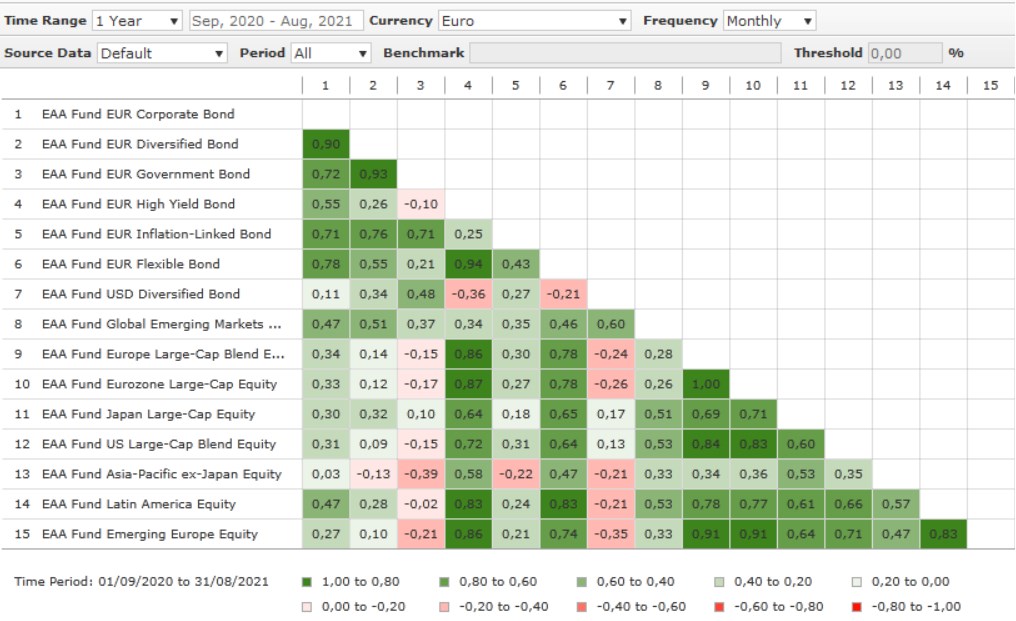Click the Threshold value field

pos(904,53)
